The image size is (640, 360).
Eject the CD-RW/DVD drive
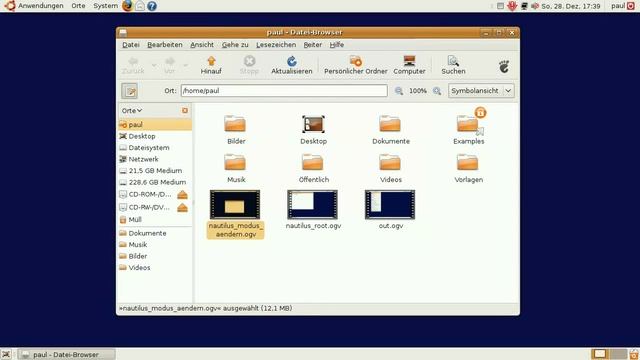click(182, 208)
